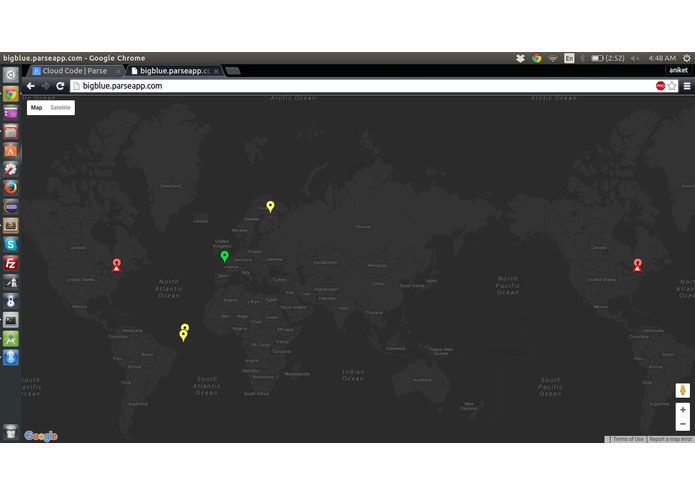Screen dimensions: 695x494
Task: Click the green marker over France
Action: pyautogui.click(x=225, y=257)
